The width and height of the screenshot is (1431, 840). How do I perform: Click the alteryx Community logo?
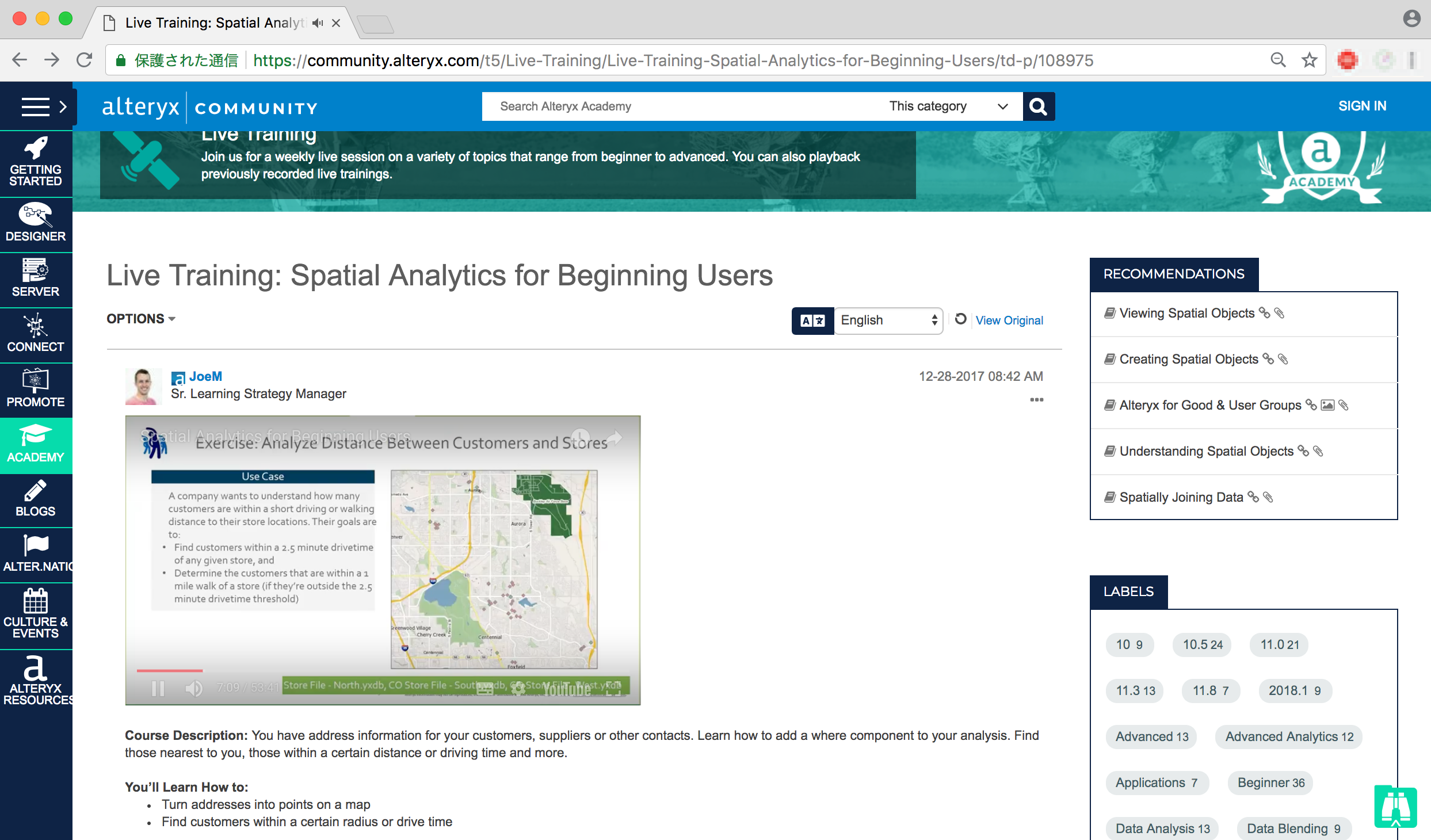point(210,107)
